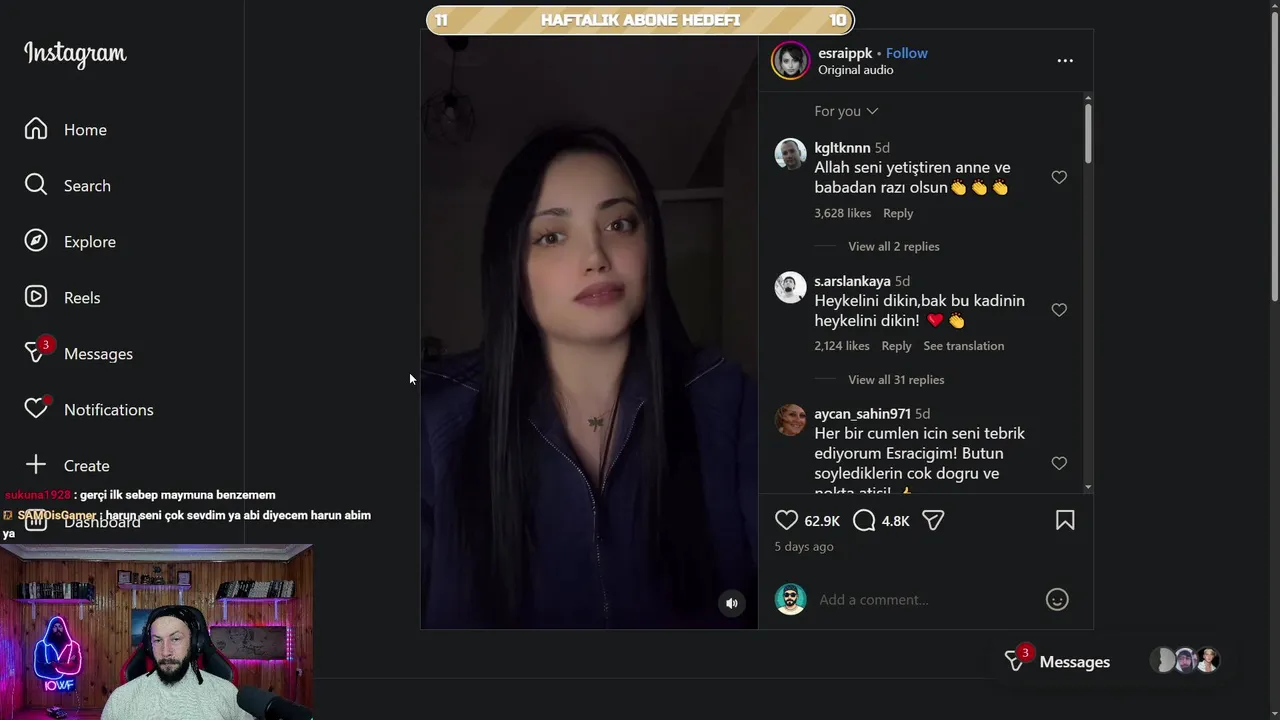The height and width of the screenshot is (720, 1280).
Task: Click See translation under s.arslankaya's comment
Action: click(x=963, y=346)
